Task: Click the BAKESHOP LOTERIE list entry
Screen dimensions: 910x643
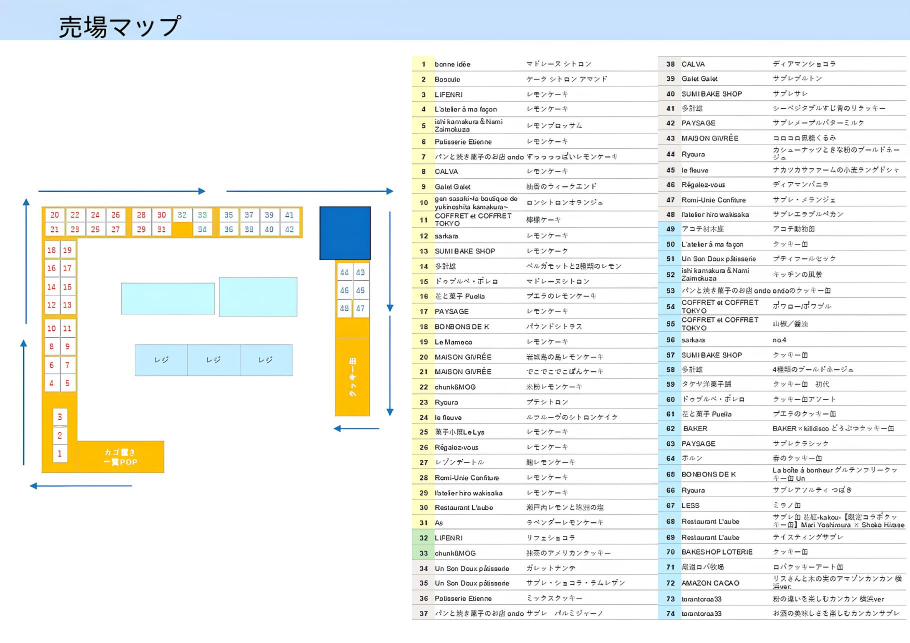Action: click(717, 552)
